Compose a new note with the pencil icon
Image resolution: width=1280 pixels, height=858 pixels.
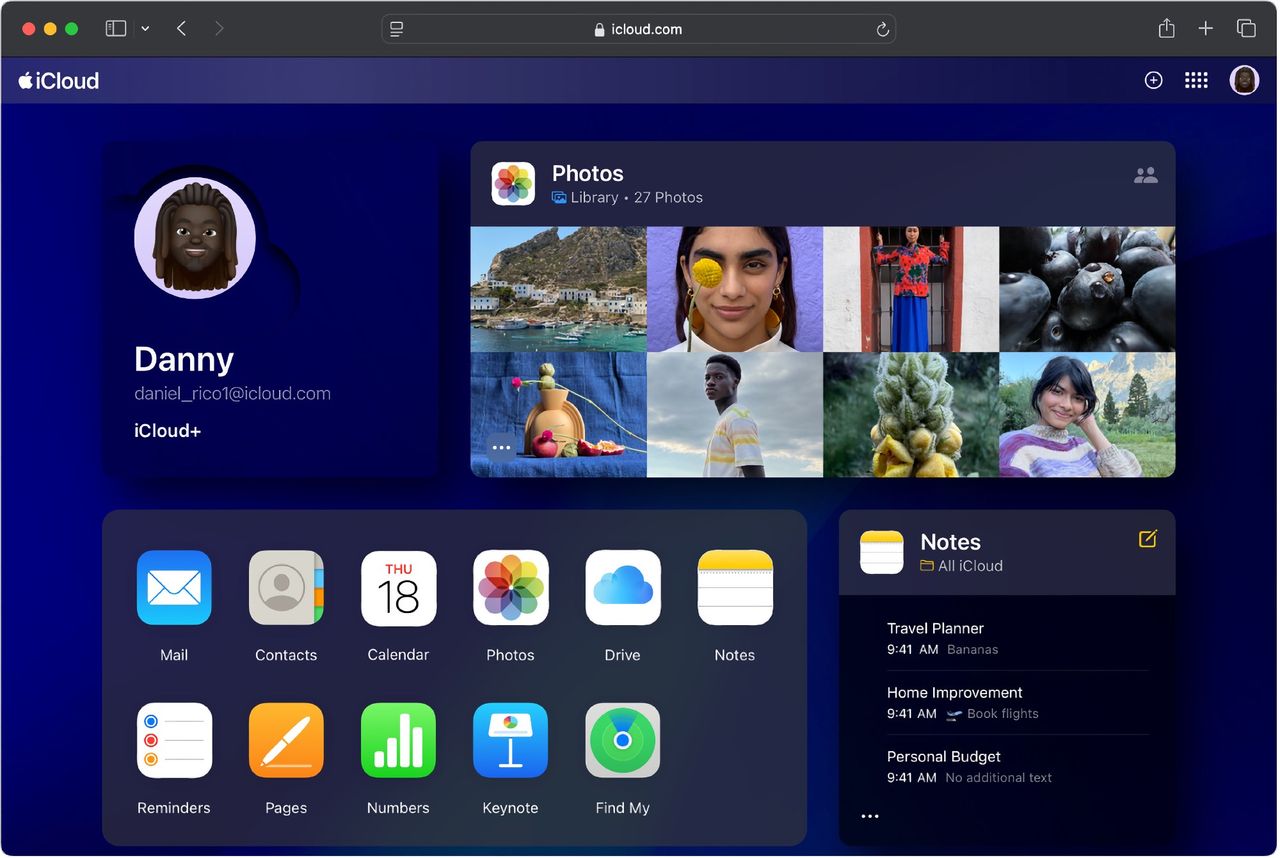(x=1145, y=539)
